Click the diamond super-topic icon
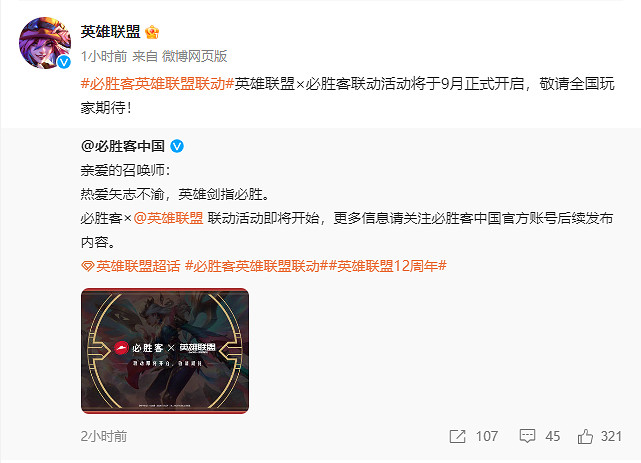641x463 pixels. point(87,266)
